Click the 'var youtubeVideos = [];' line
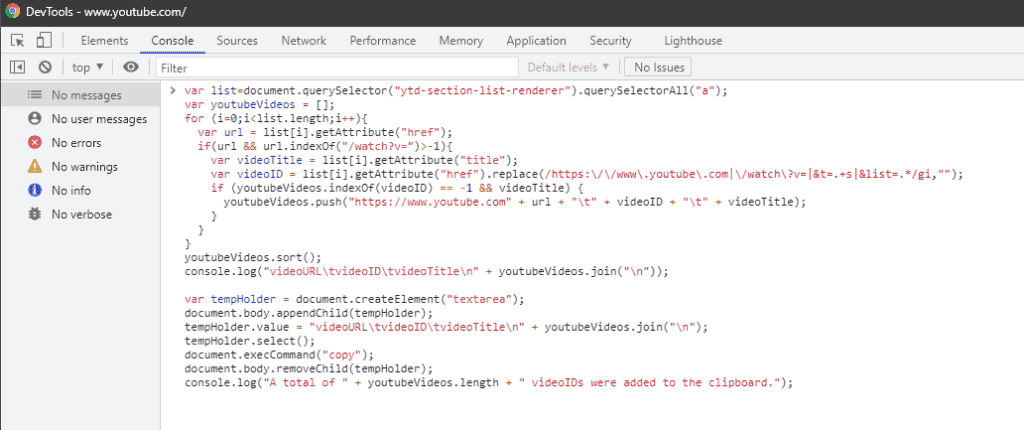Screen dimensions: 1024x430 pyautogui.click(x=259, y=105)
